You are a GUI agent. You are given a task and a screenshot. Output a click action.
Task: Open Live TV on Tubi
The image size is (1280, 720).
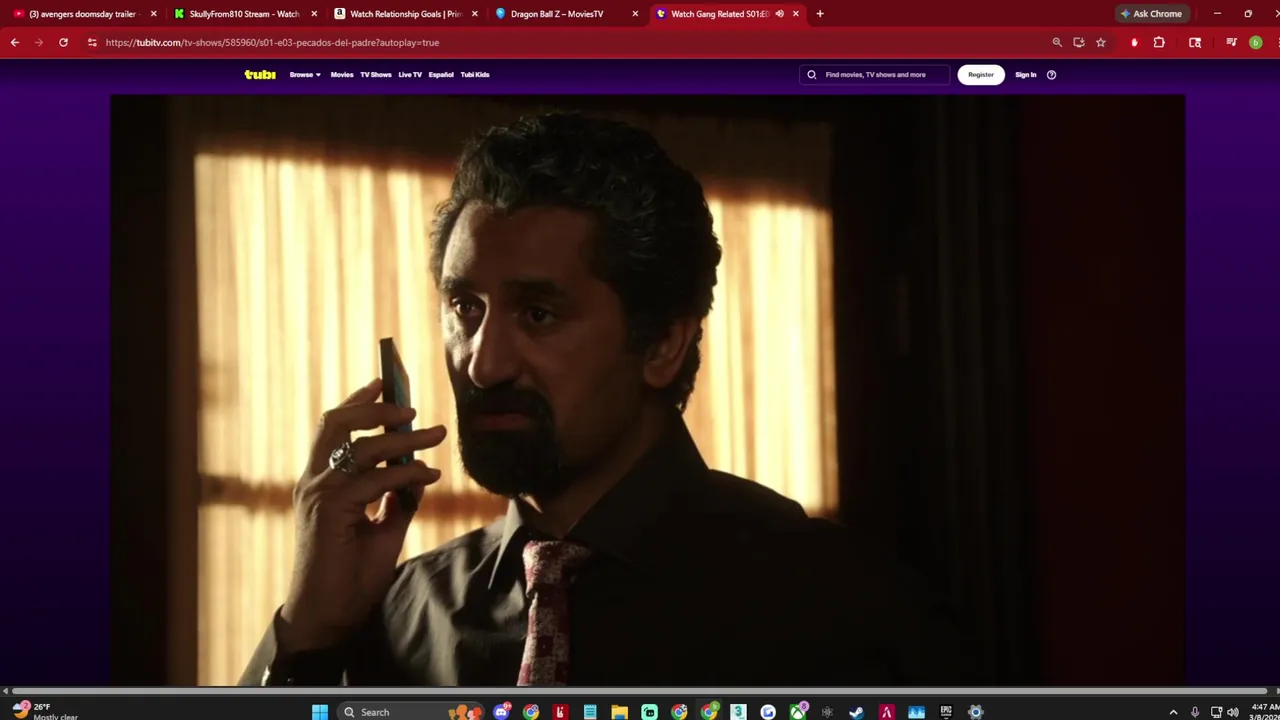410,74
